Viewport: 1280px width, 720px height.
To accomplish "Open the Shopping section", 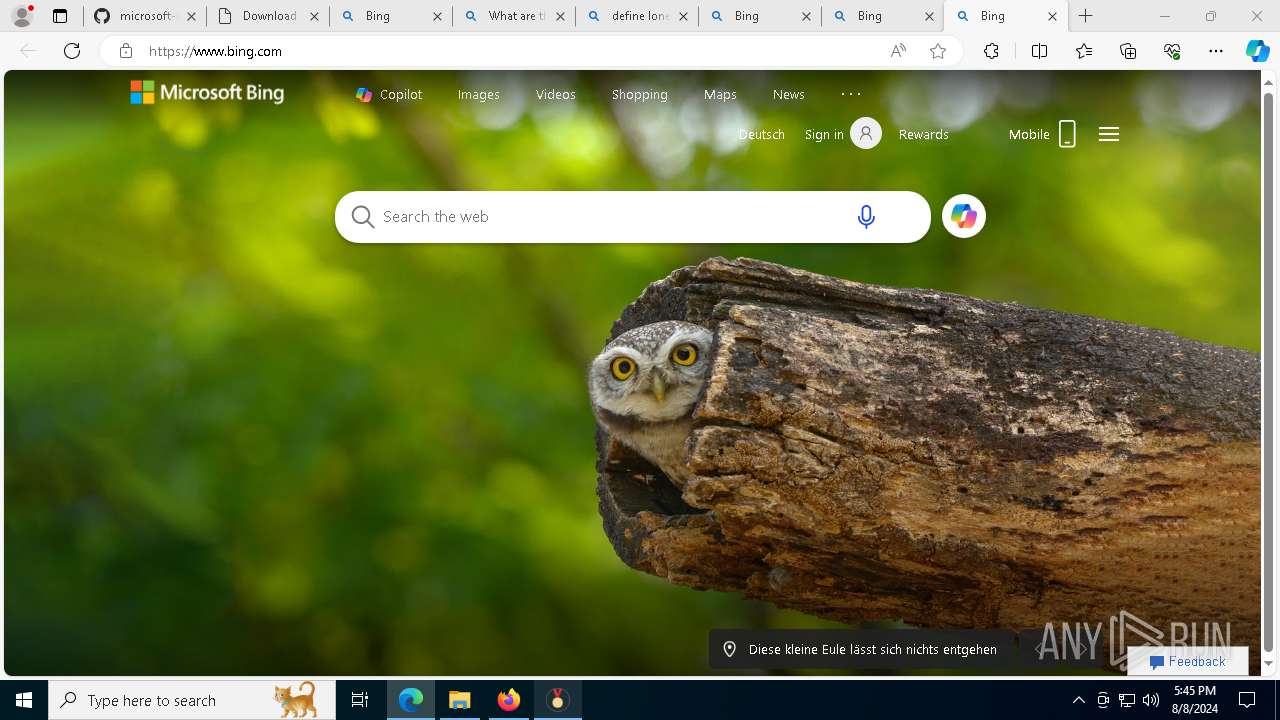I will click(x=639, y=94).
